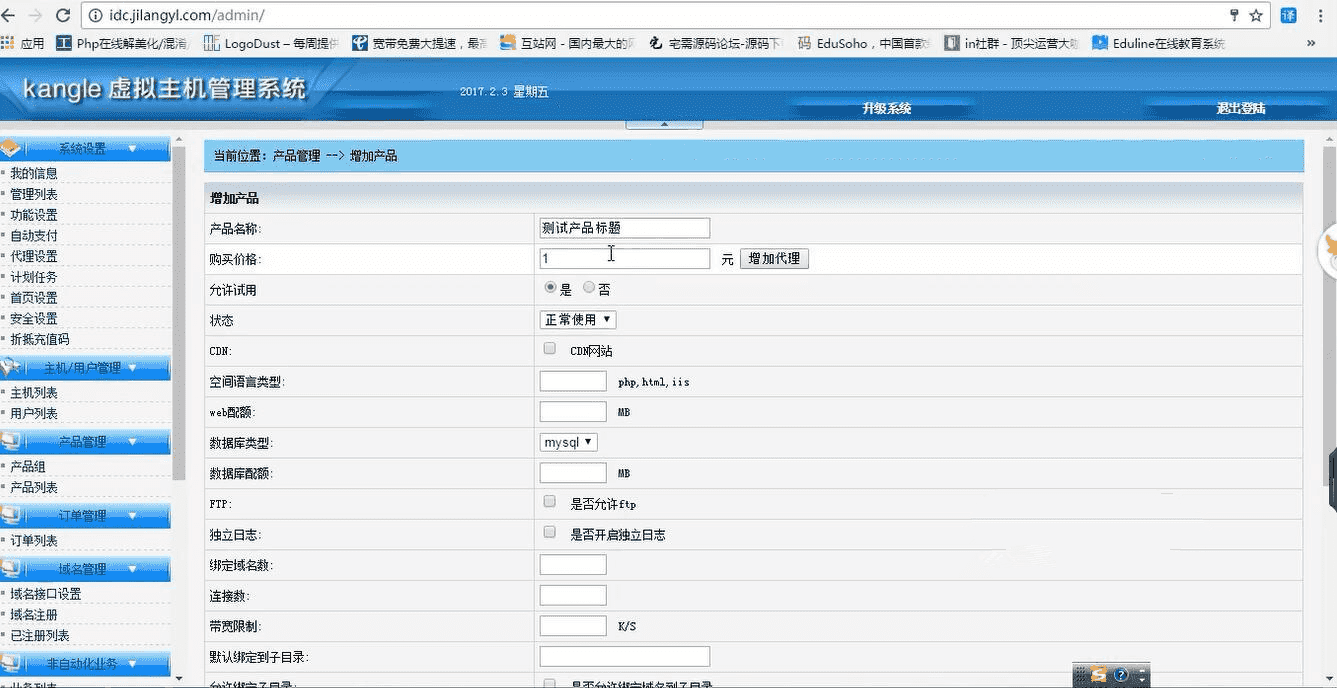Show hidden bookmarks via the overflow chevron
The height and width of the screenshot is (688, 1337).
coord(1311,43)
